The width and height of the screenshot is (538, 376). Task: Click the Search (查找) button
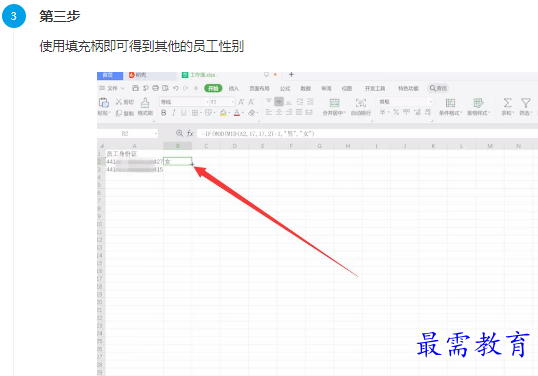pos(438,88)
